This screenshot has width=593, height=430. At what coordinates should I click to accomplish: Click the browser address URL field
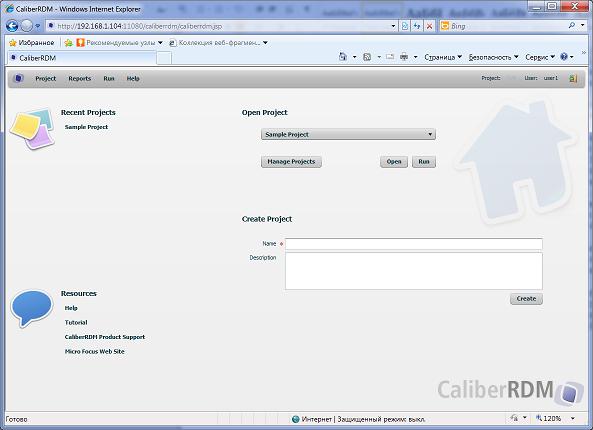223,26
